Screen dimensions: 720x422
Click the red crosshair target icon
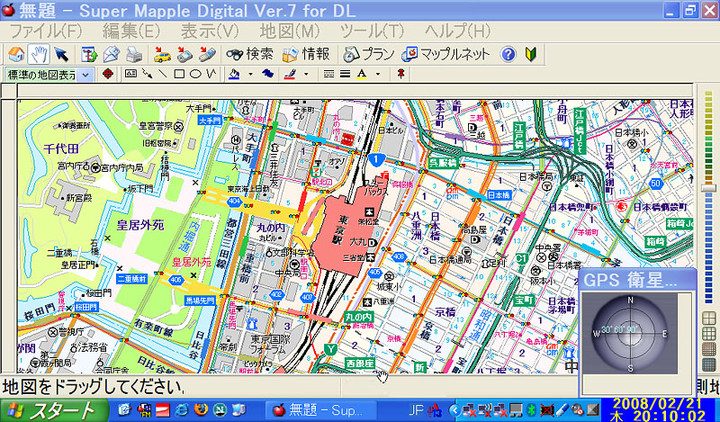point(108,74)
